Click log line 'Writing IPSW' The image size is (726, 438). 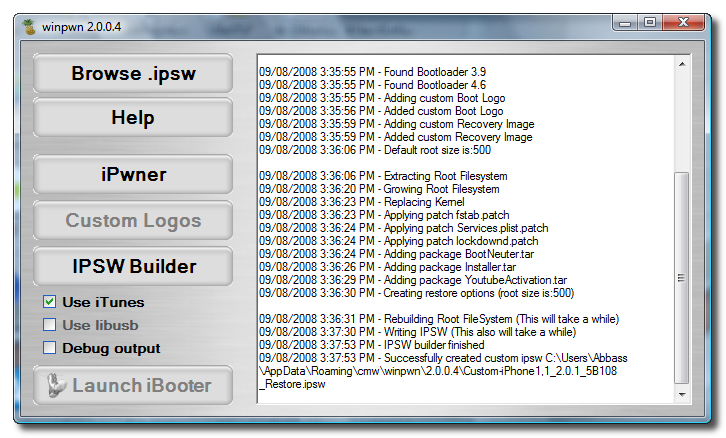pos(418,332)
